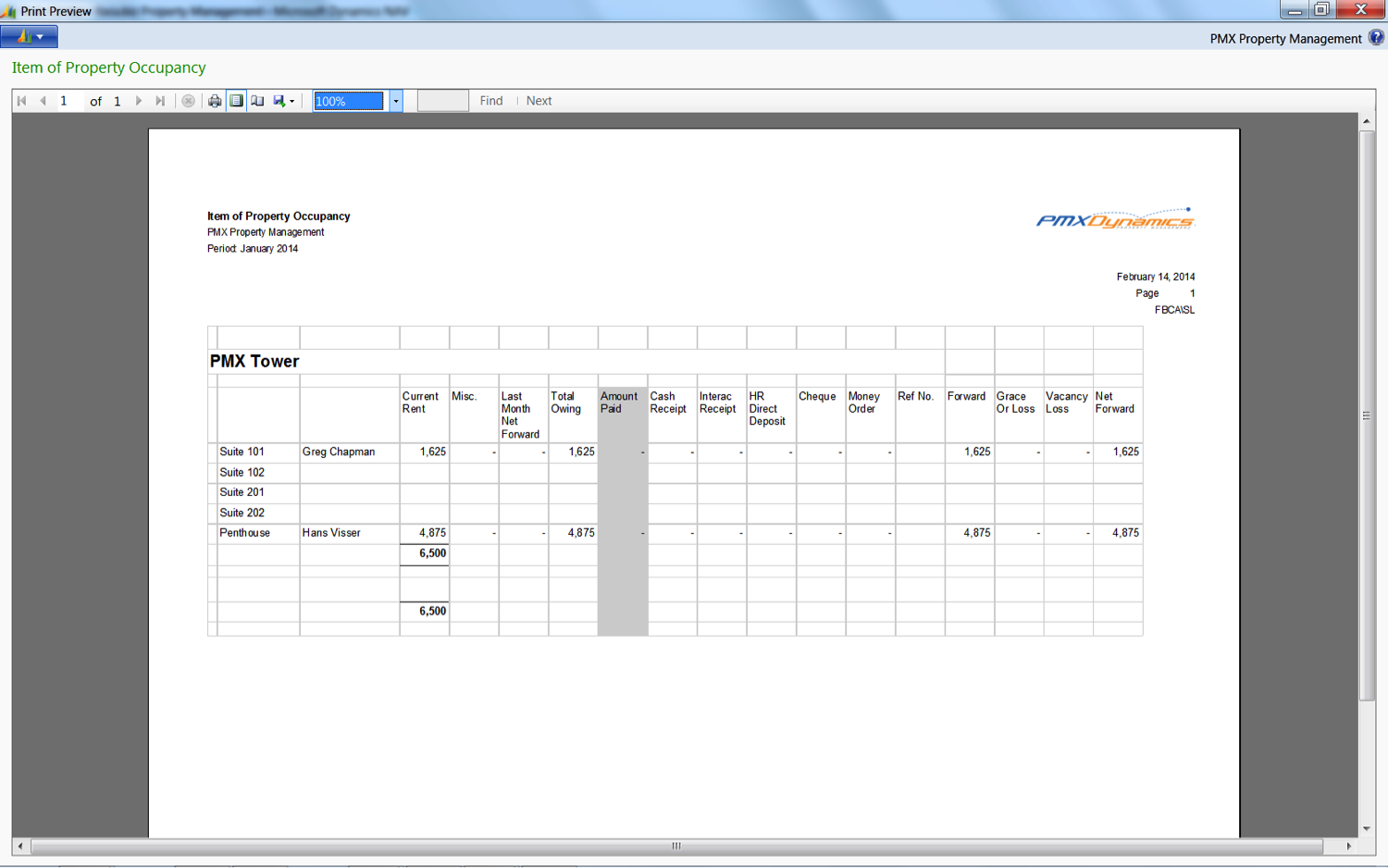Minimize the Print Preview window
The width and height of the screenshot is (1388, 868).
click(1295, 9)
